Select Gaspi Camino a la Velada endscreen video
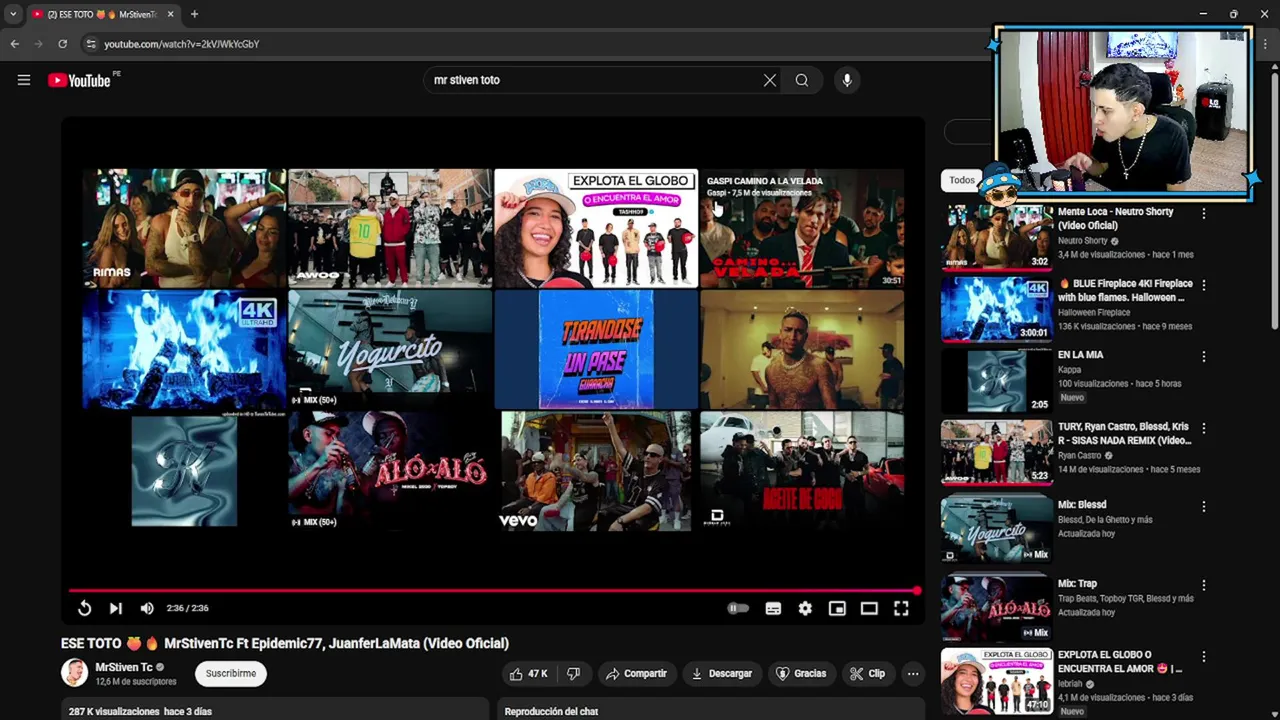Viewport: 1280px width, 720px height. click(x=802, y=229)
